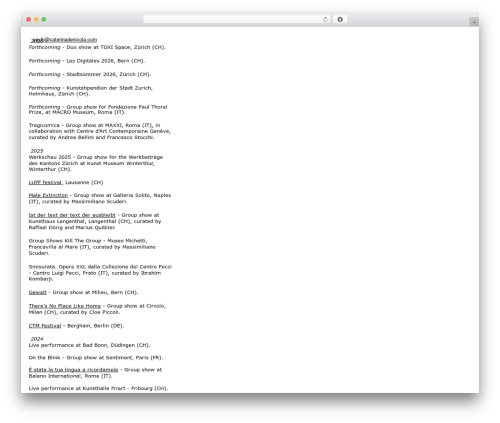This screenshot has height=423, width=500.
Task: Click the Les Digitales 2026, Bern entry
Action: [87, 61]
